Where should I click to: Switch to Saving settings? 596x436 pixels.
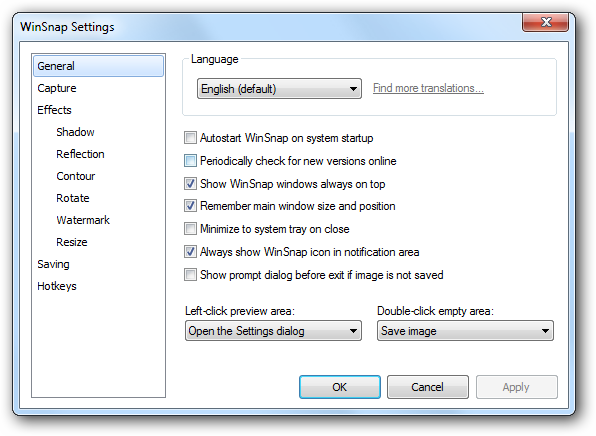click(53, 264)
